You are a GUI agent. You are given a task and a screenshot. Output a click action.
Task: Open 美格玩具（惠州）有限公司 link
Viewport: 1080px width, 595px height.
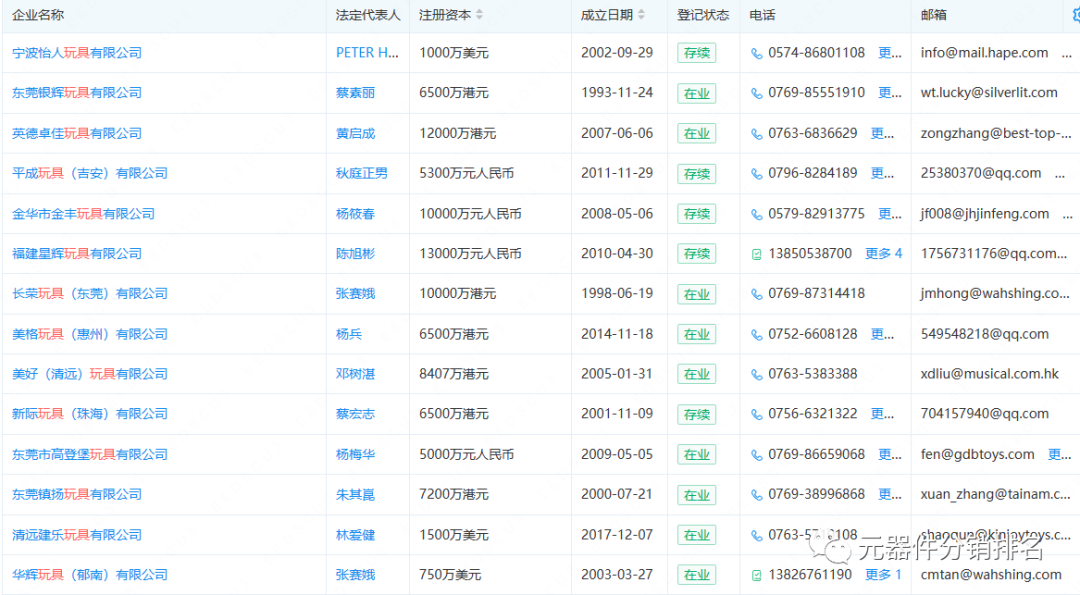click(x=90, y=335)
